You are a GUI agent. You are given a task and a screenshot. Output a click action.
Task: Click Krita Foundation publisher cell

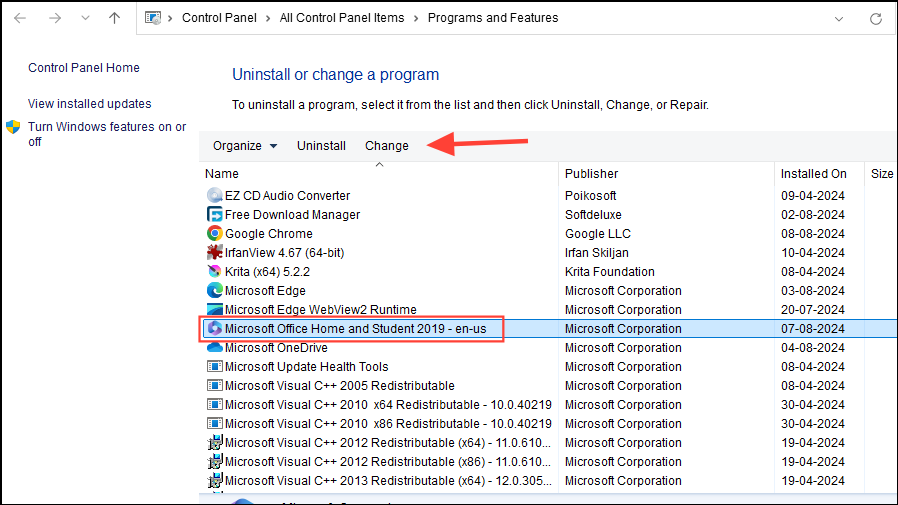coord(609,271)
